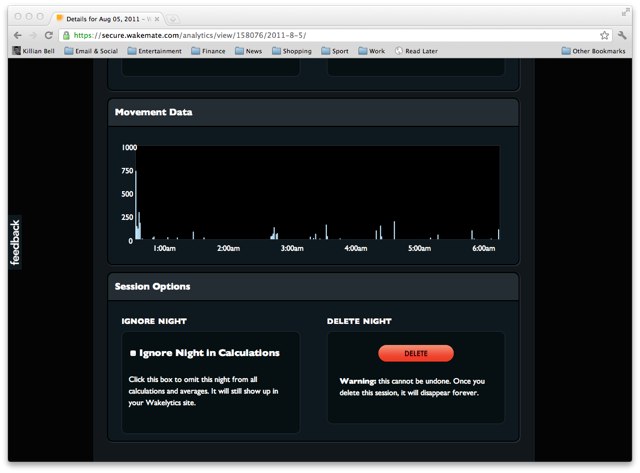Open the Work bookmarks folder
This screenshot has height=473, width=640.
point(372,51)
